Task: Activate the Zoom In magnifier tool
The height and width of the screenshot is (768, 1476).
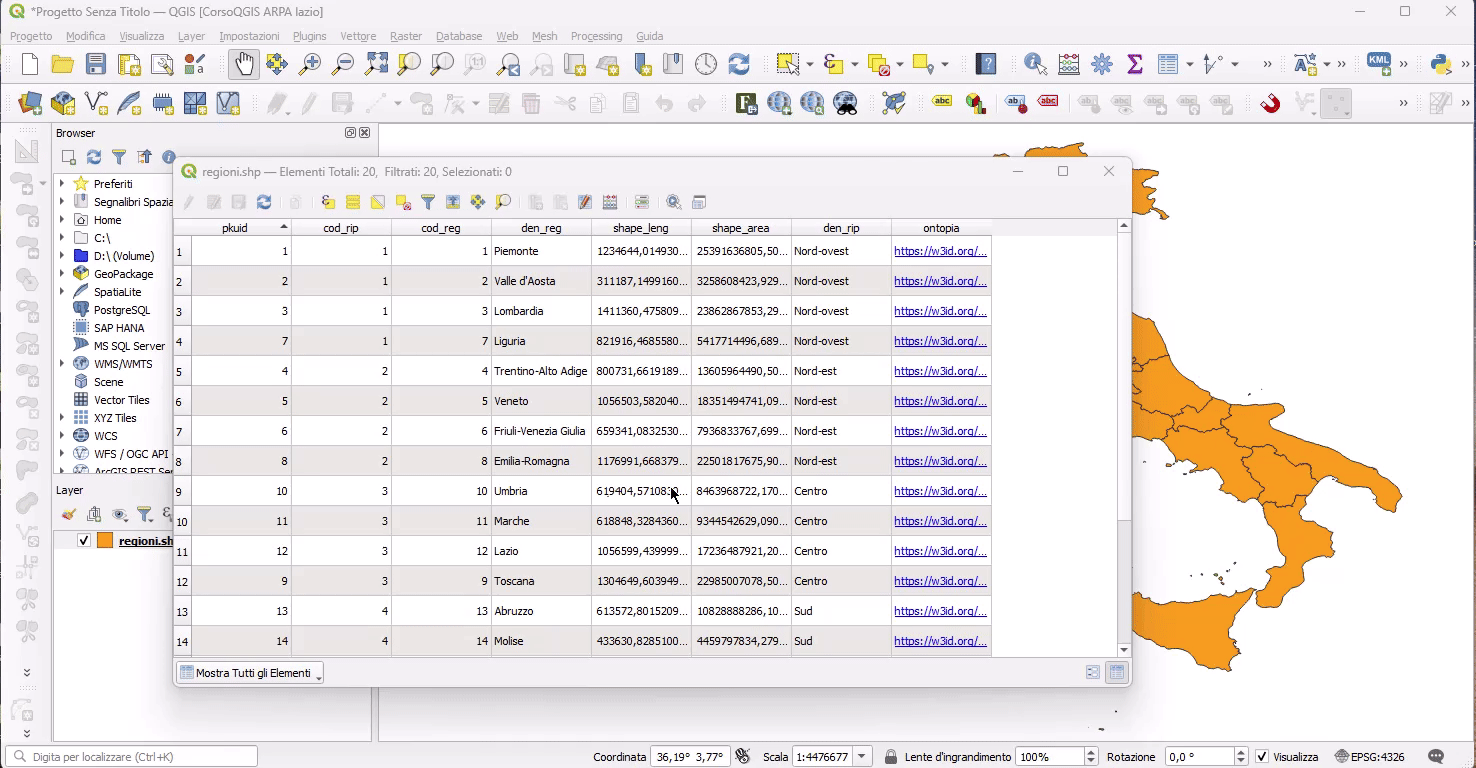Action: [310, 65]
